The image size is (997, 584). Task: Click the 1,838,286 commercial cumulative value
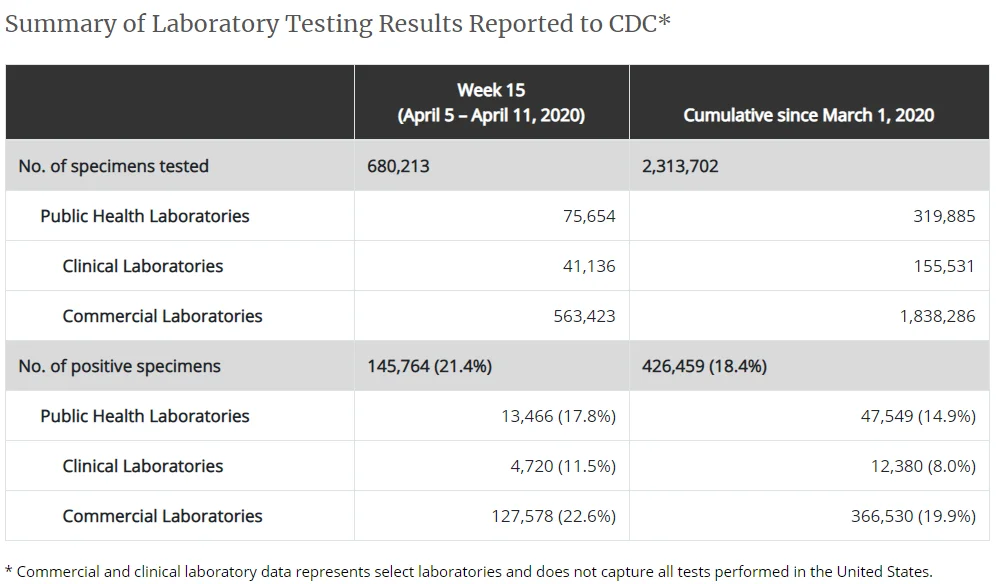pos(937,316)
